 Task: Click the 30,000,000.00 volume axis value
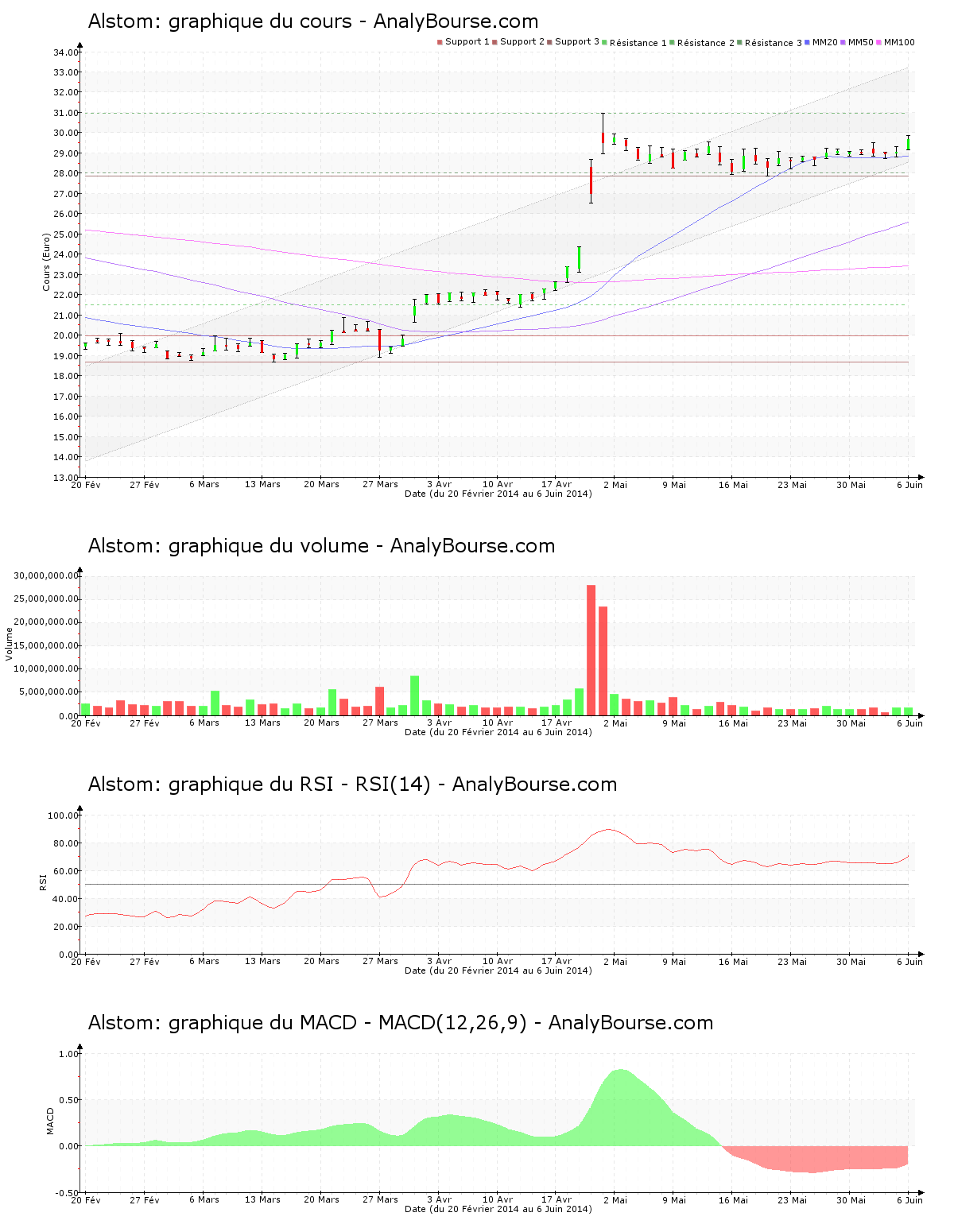click(46, 575)
